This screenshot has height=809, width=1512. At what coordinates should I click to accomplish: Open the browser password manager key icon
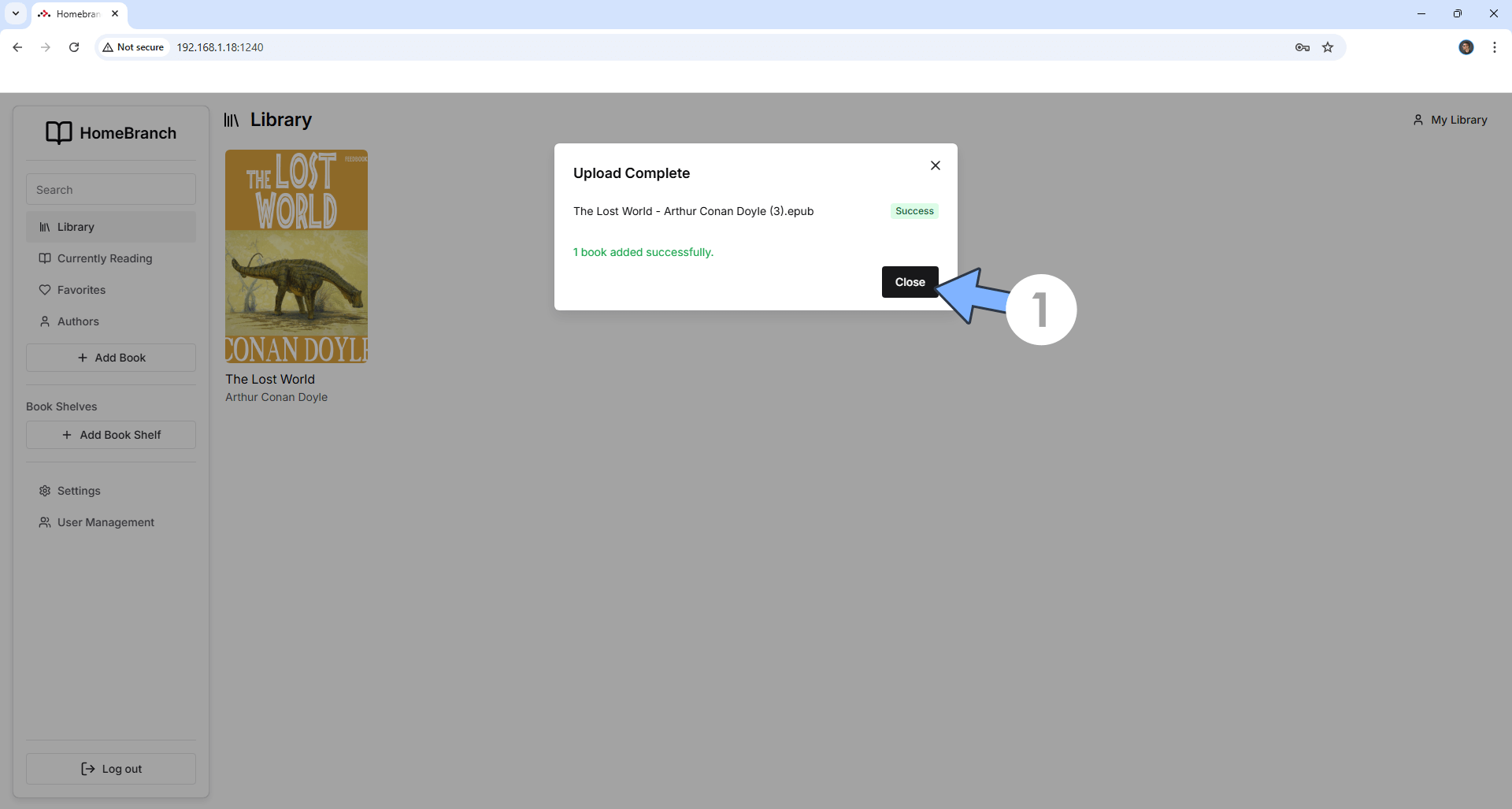point(1302,47)
